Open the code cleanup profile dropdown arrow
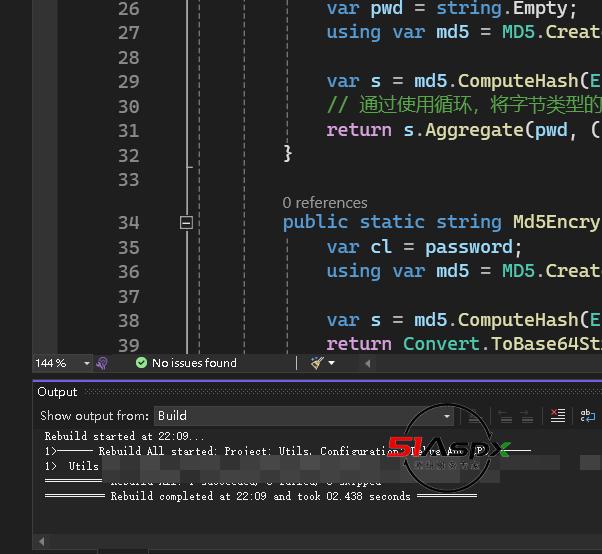 click(x=331, y=363)
